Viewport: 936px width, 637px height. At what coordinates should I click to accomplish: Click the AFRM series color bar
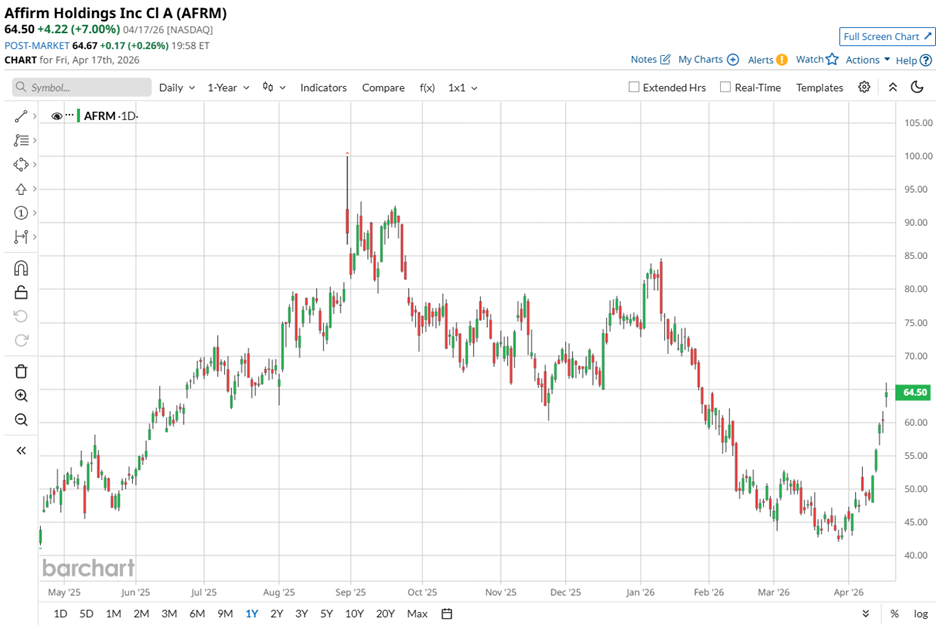tap(78, 116)
